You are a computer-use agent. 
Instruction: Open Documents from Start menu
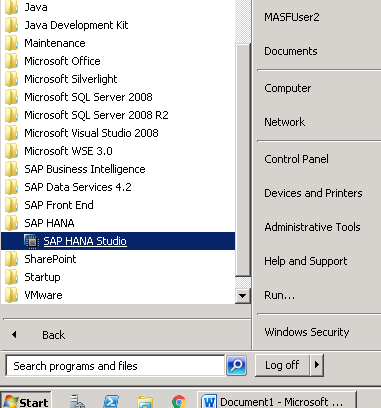(x=291, y=51)
